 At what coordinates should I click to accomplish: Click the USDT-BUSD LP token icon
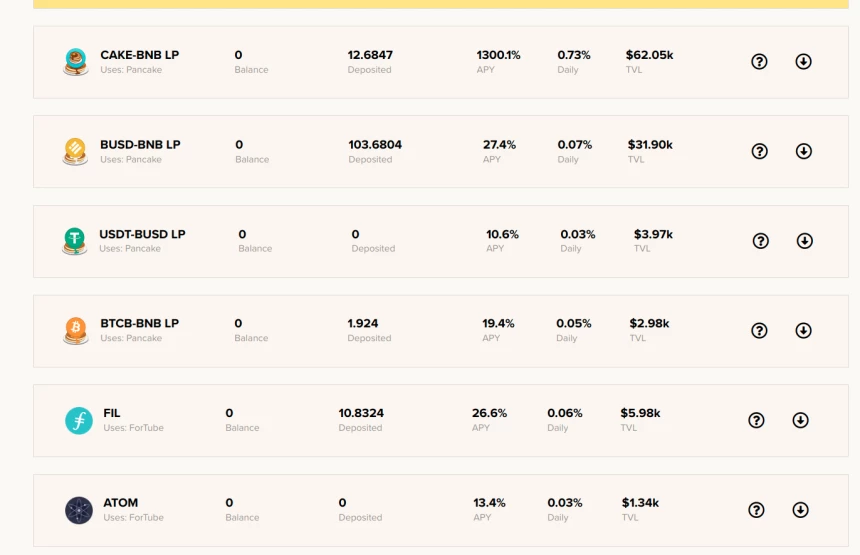point(75,241)
